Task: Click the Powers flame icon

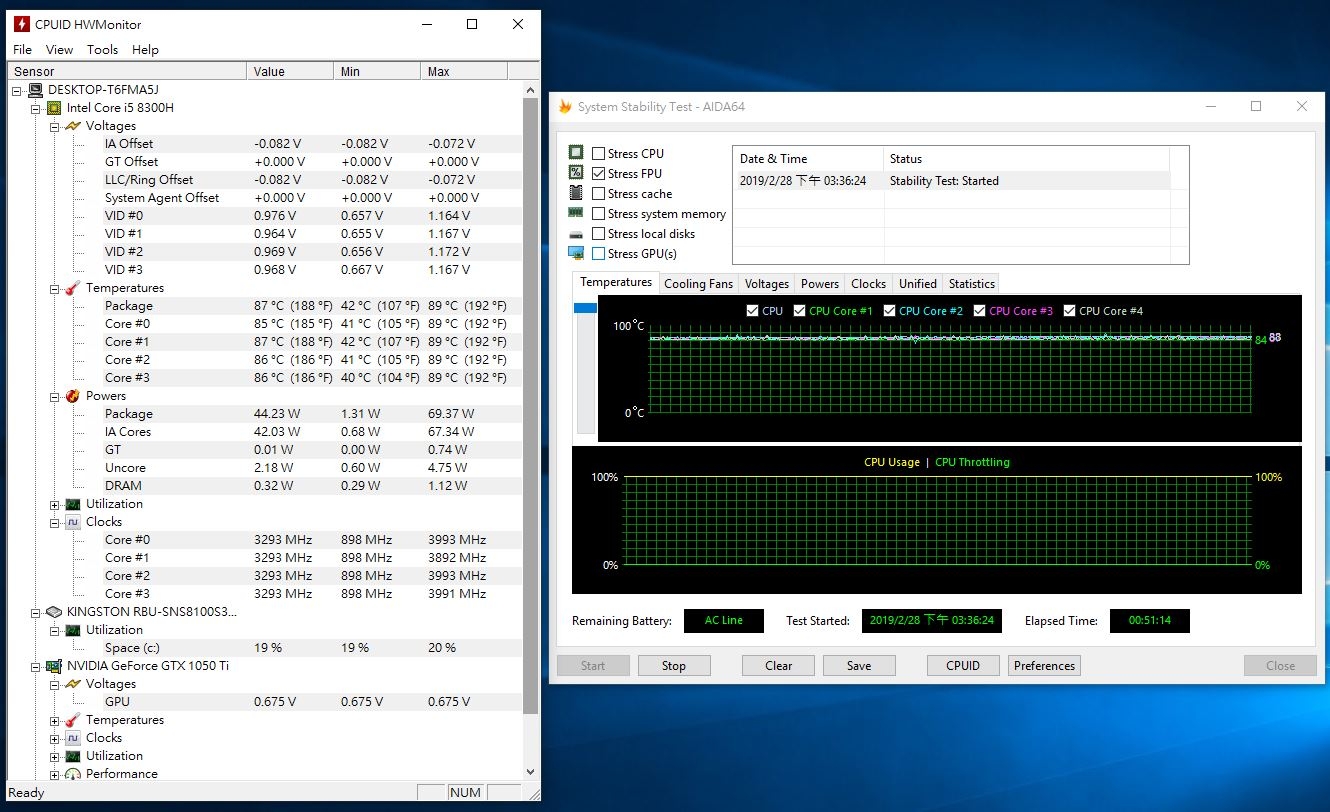Action: pos(73,396)
